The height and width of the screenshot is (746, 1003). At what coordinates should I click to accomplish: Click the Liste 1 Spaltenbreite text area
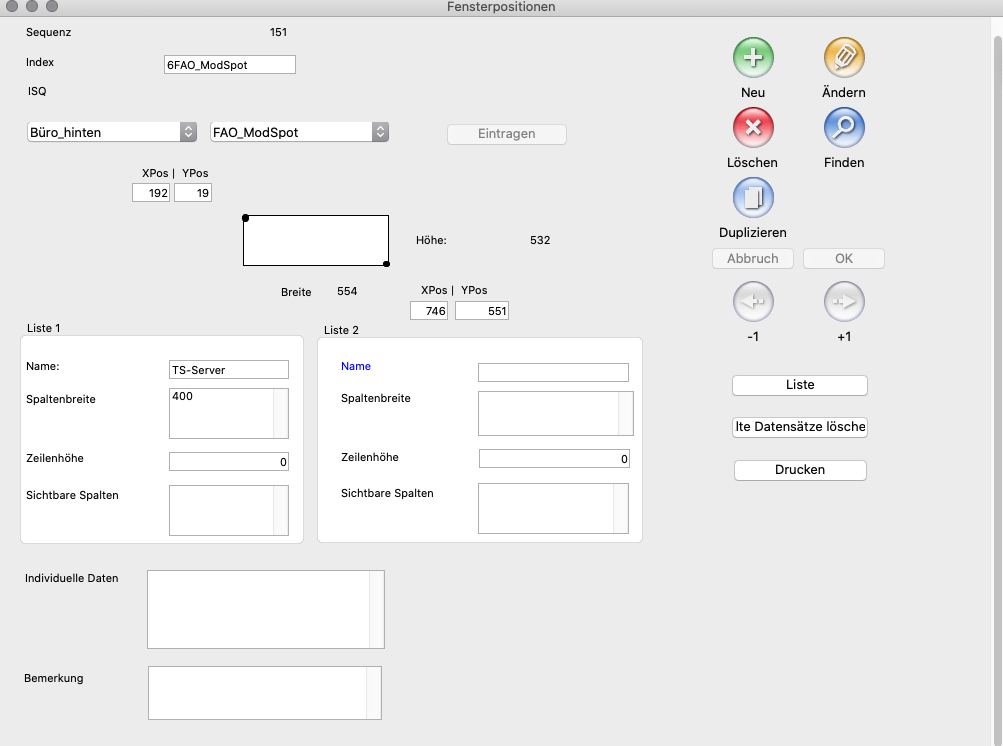tap(222, 413)
